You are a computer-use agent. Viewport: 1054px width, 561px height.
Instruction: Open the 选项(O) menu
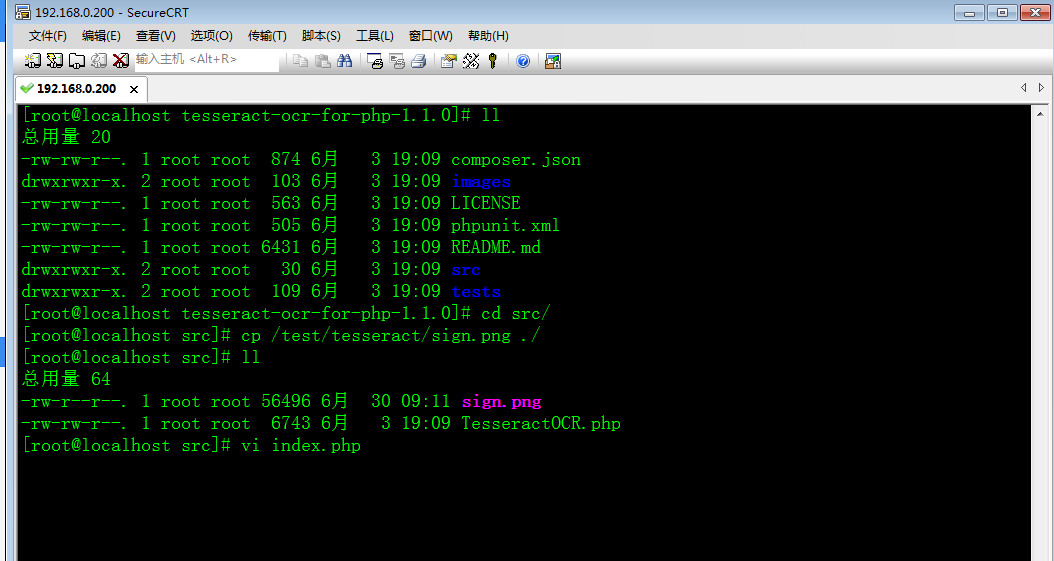tap(212, 36)
